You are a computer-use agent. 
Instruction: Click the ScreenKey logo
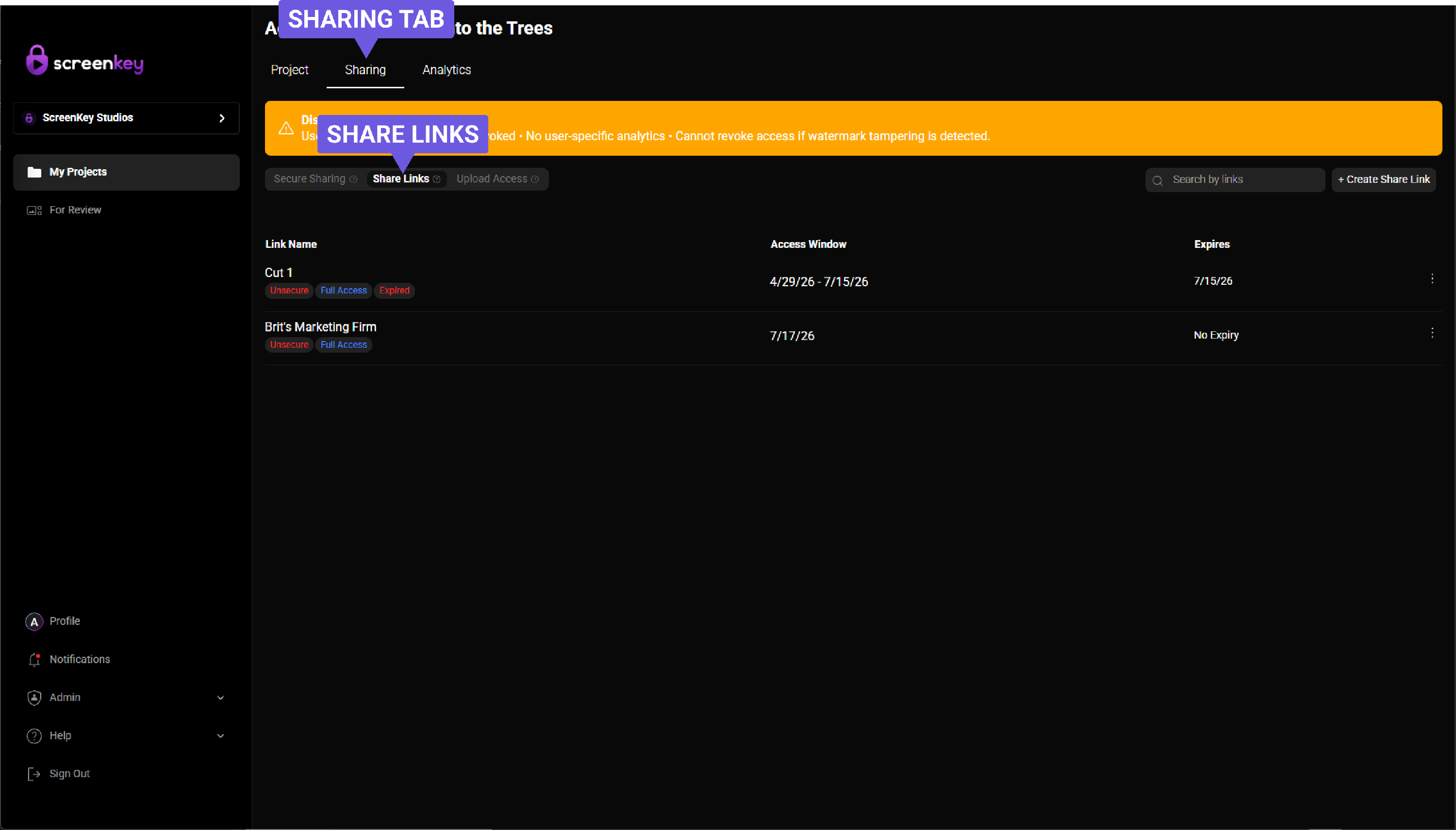click(84, 61)
